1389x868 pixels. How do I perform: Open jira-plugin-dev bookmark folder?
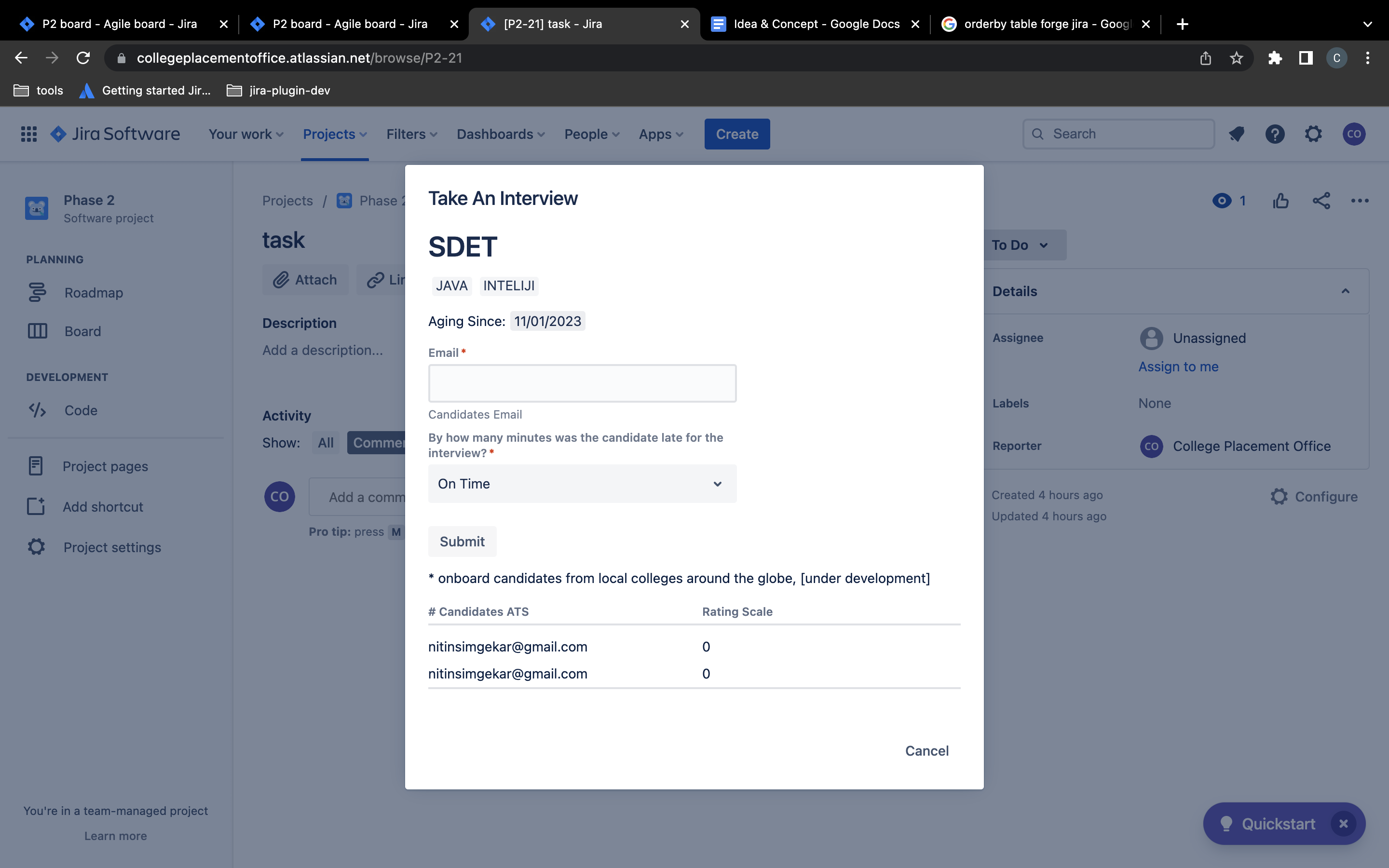[278, 90]
